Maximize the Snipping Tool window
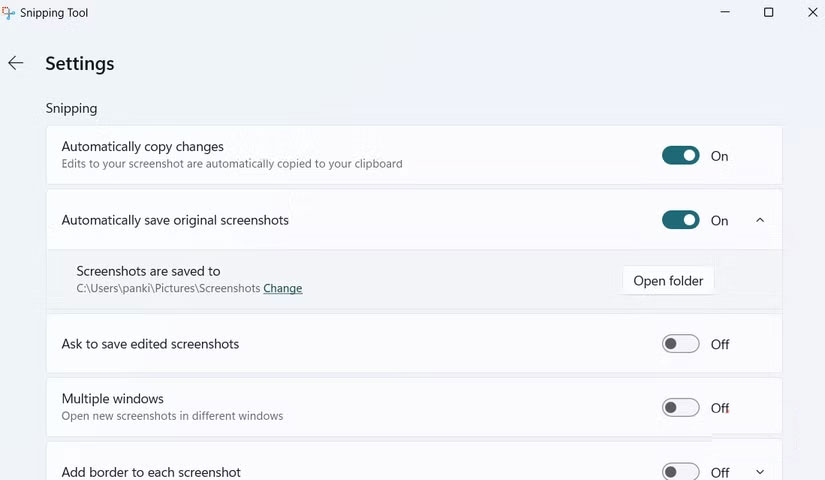The image size is (825, 480). (x=768, y=13)
